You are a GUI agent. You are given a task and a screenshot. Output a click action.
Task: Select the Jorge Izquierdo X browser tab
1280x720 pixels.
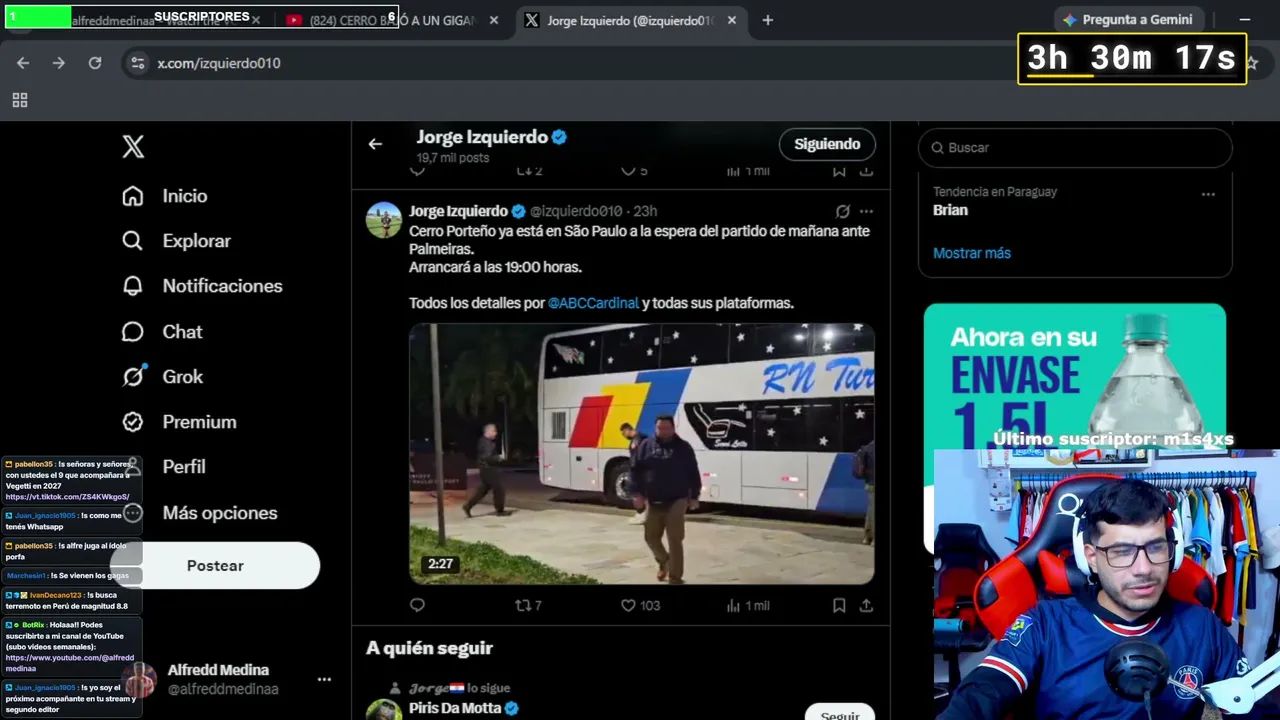(630, 20)
